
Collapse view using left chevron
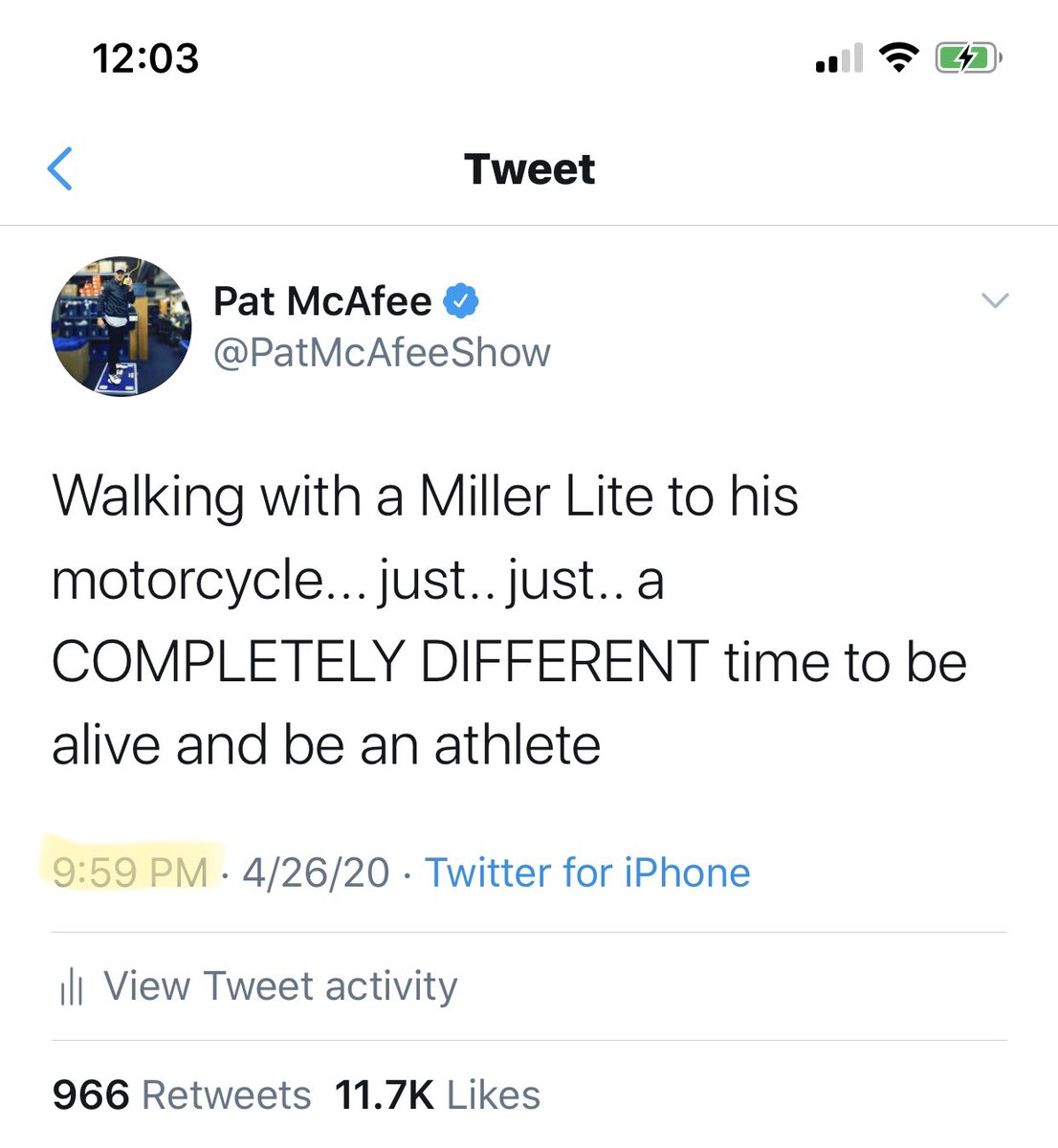click(60, 168)
